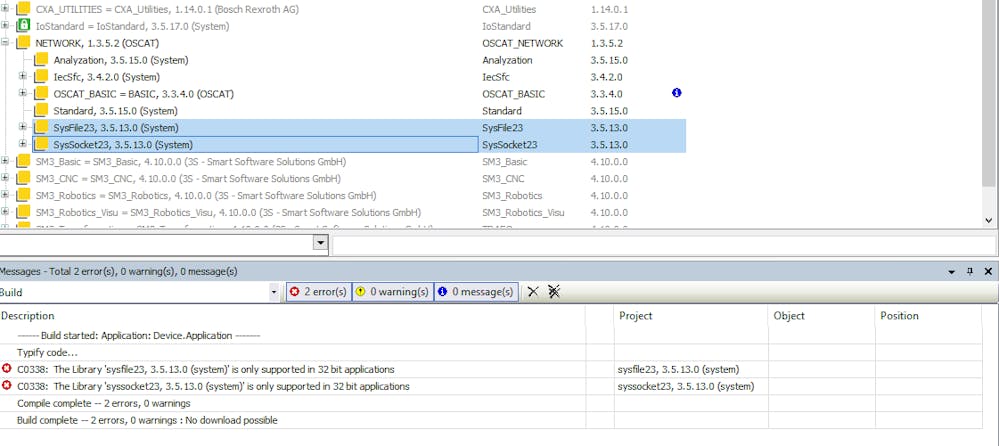Click the NETWORK library folder icon
Screen dimensions: 999x446
point(23,43)
